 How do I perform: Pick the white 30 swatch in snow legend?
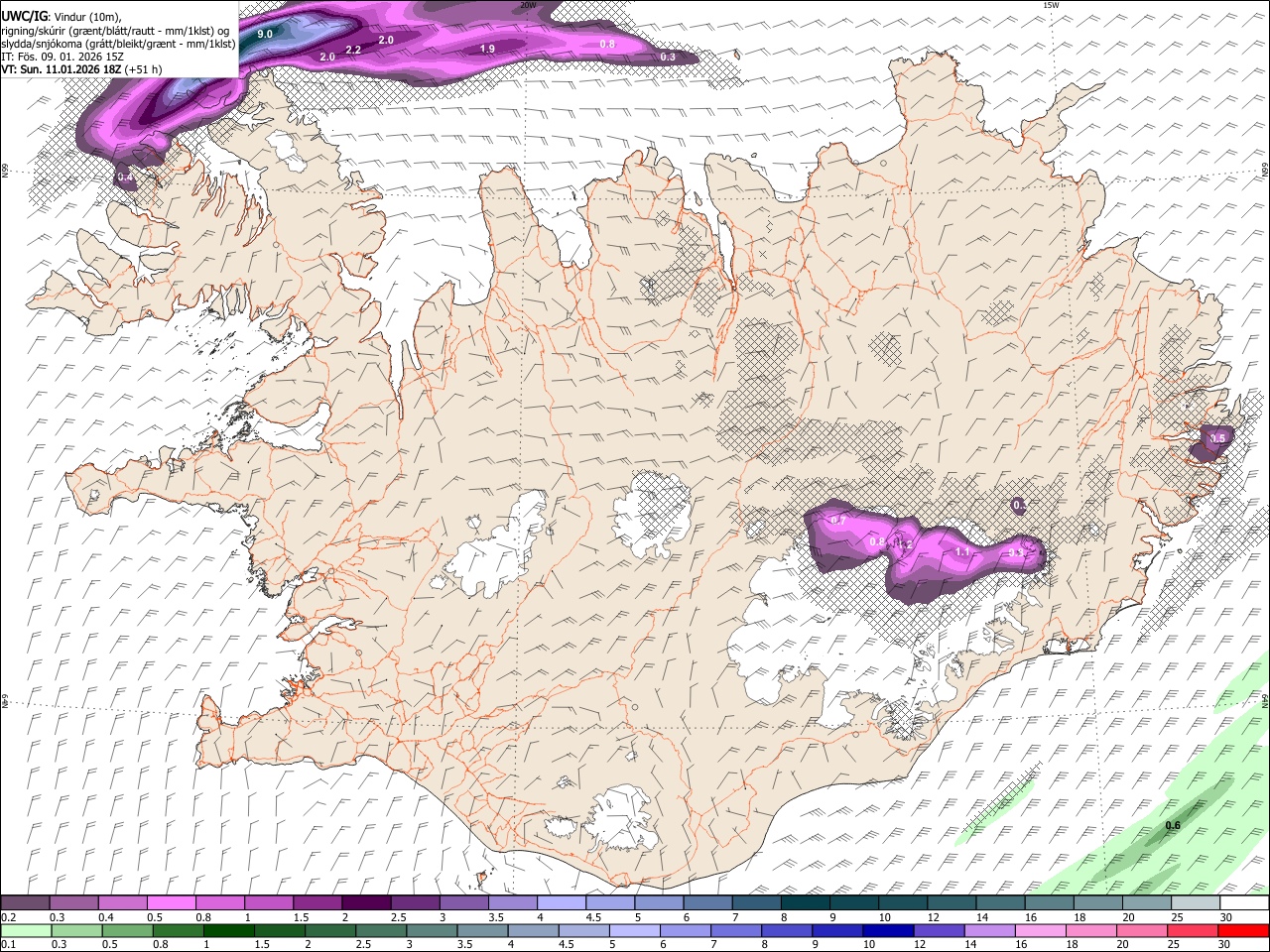pos(1244,902)
